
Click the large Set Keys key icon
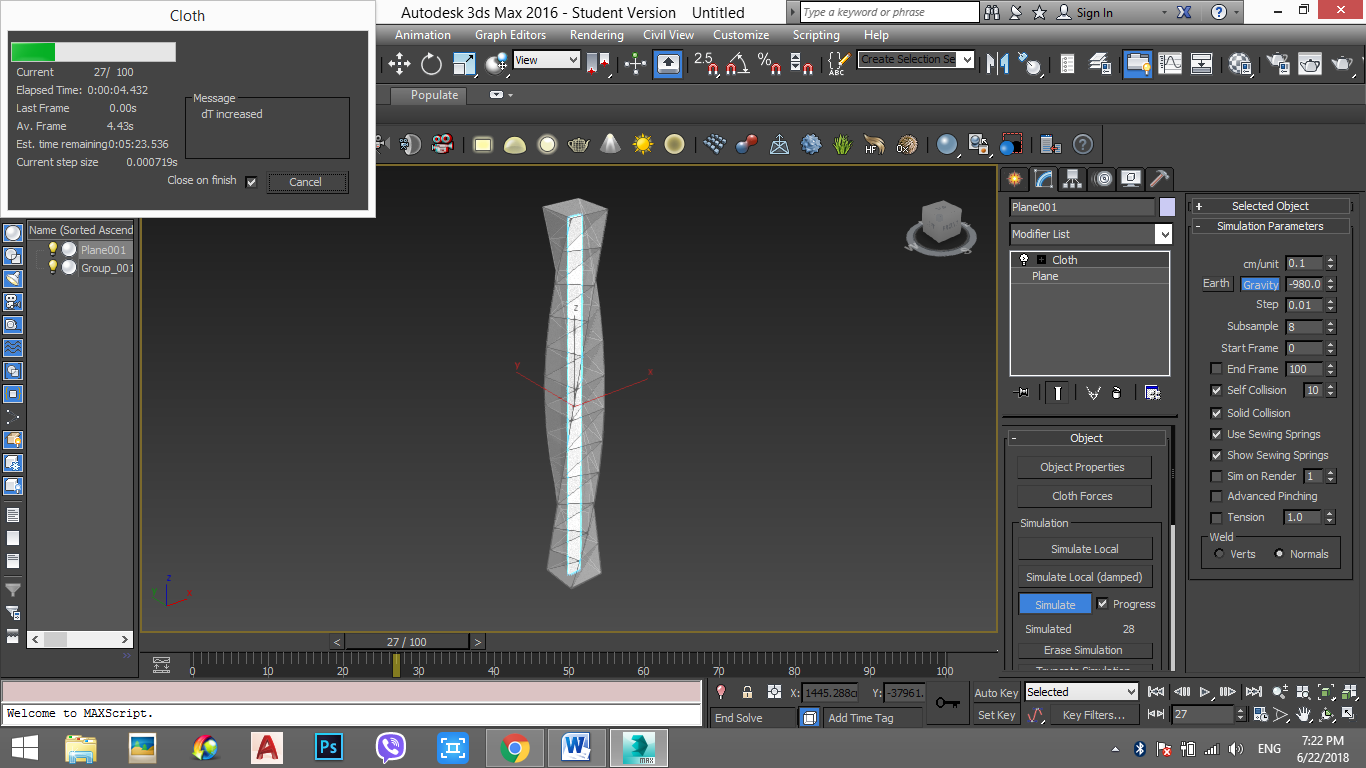pos(947,703)
